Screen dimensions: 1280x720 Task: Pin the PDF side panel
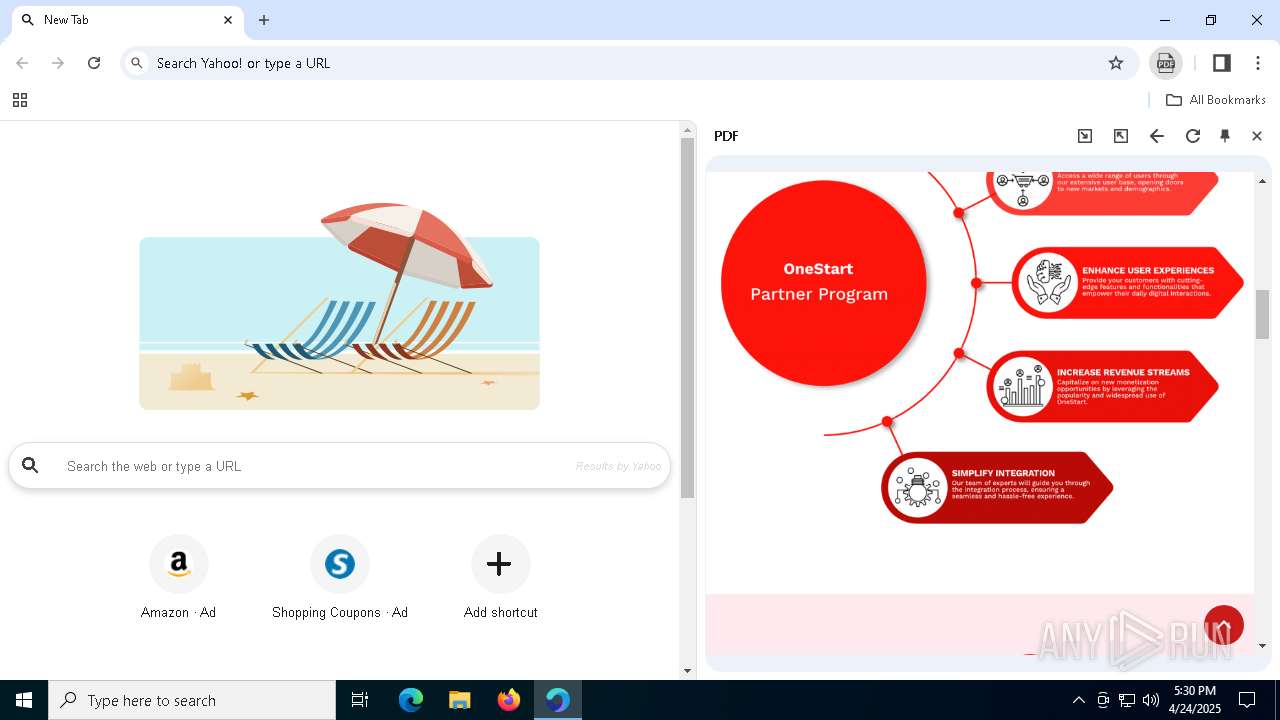[1225, 136]
